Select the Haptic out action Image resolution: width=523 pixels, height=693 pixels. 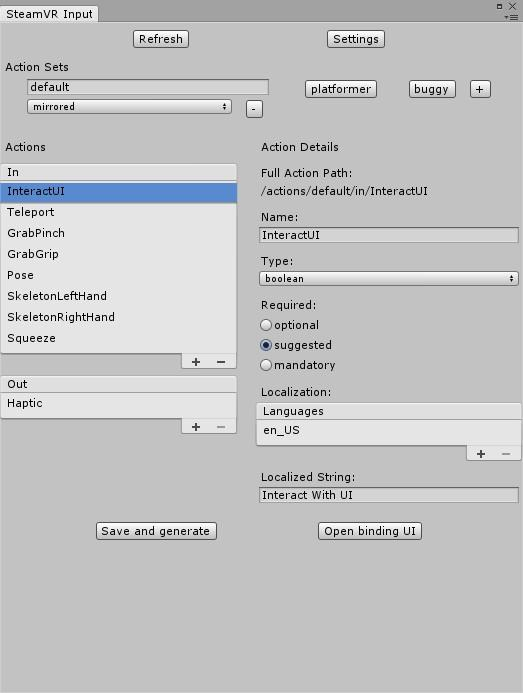point(118,403)
